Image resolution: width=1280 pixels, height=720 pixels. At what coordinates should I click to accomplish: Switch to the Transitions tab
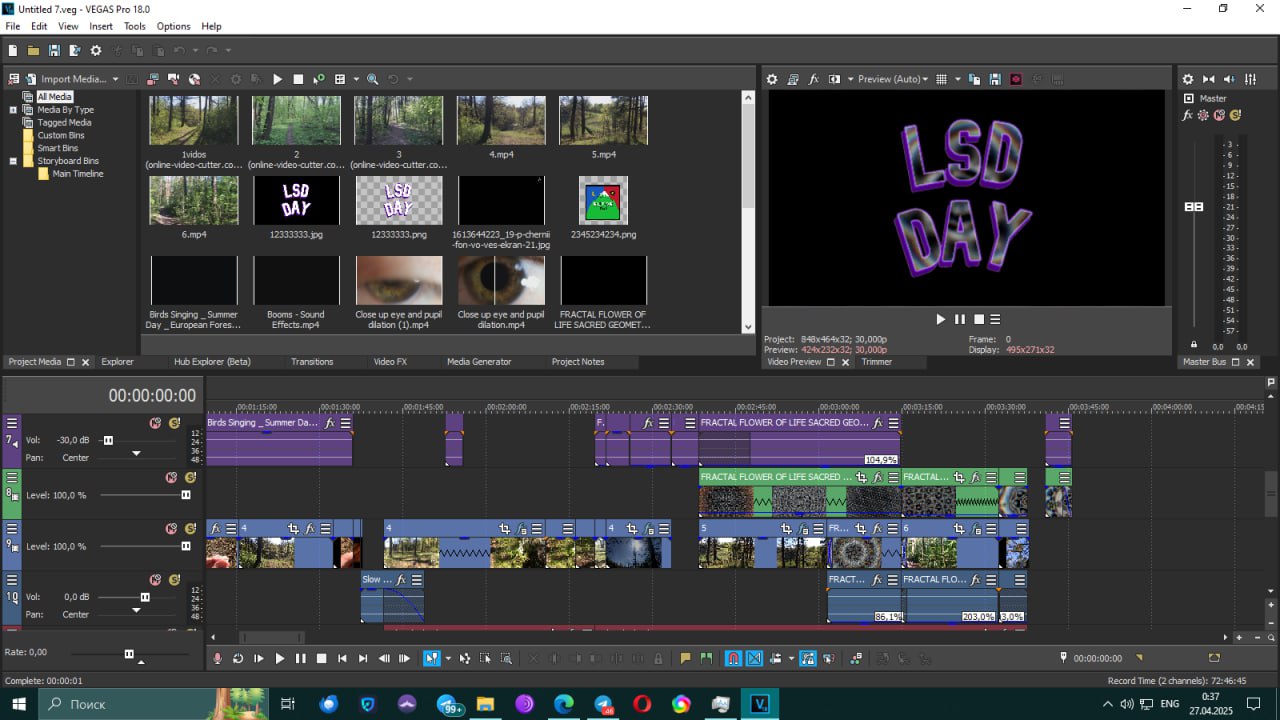click(312, 362)
